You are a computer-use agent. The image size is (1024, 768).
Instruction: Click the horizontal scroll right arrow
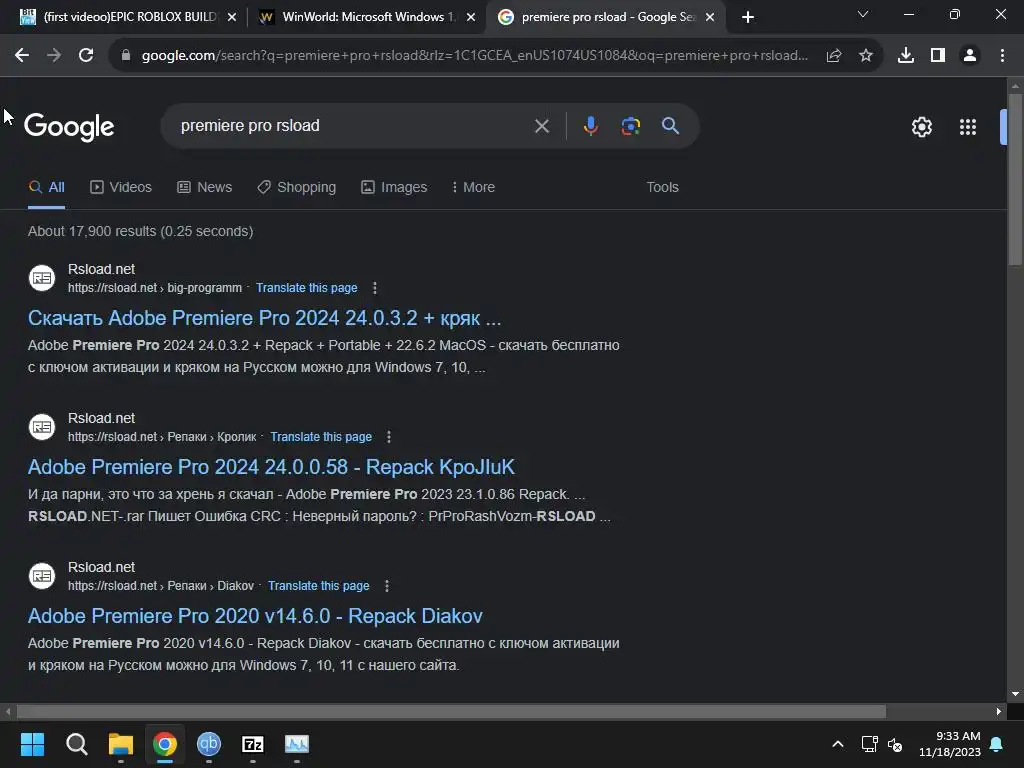tap(999, 711)
